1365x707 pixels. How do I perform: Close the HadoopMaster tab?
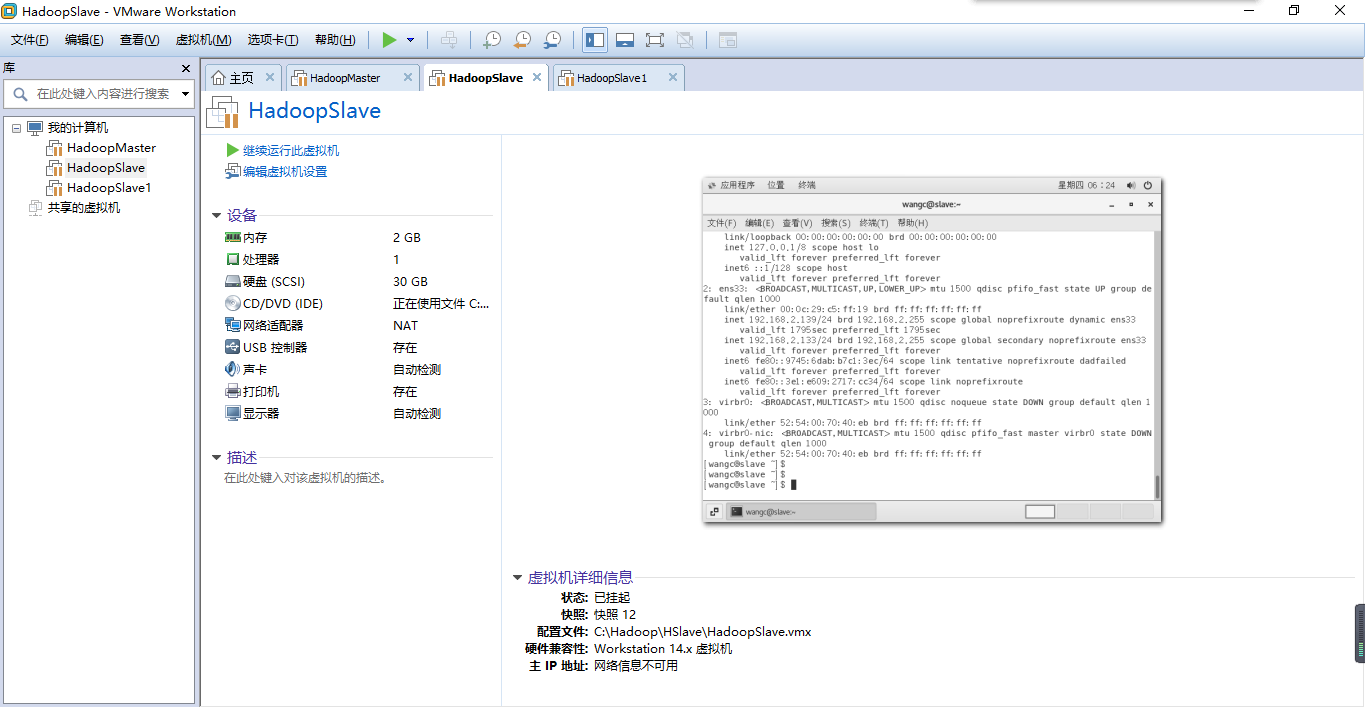(408, 77)
